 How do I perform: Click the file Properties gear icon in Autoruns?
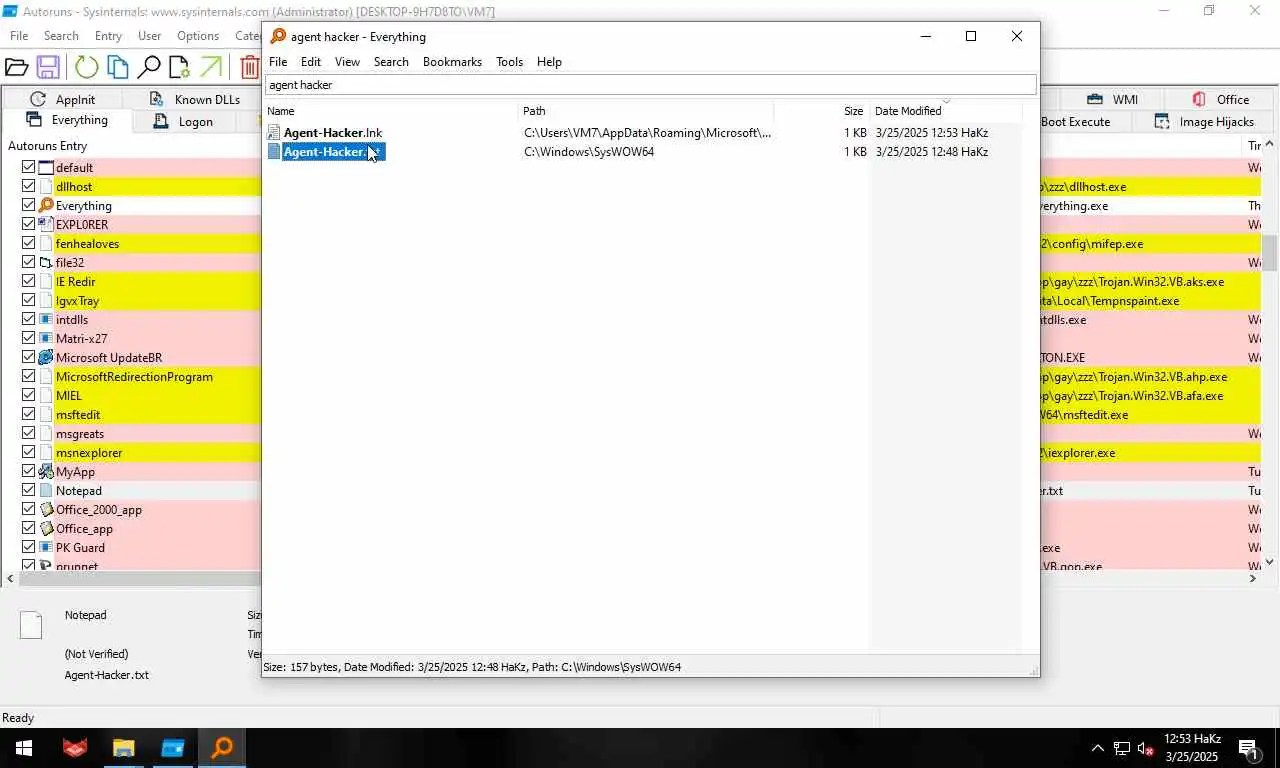pyautogui.click(x=179, y=68)
